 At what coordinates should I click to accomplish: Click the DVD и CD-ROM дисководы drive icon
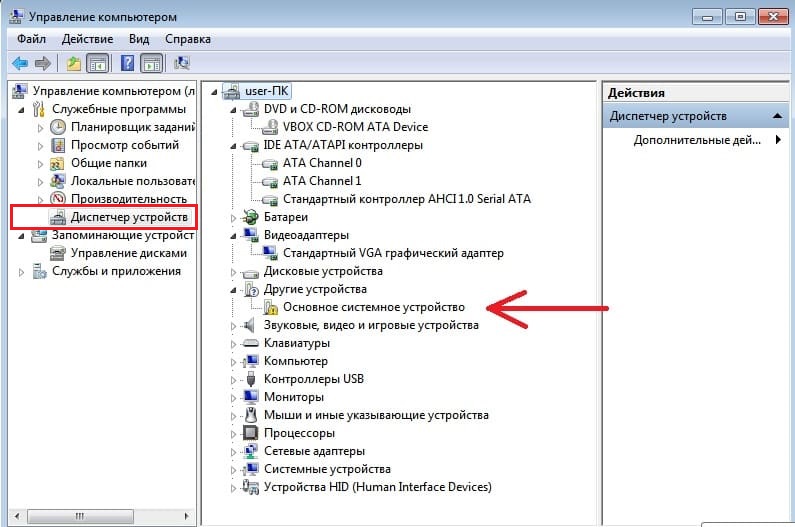pyautogui.click(x=251, y=109)
